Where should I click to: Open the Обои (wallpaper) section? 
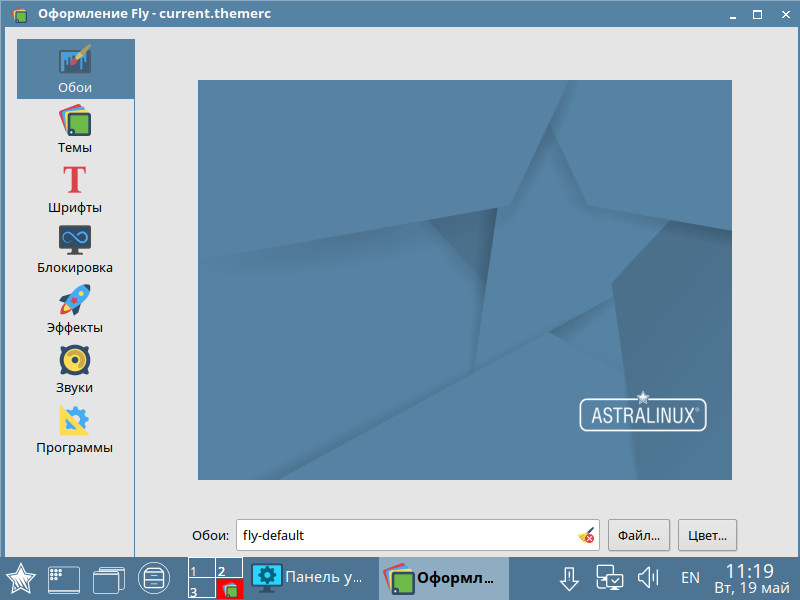(76, 69)
